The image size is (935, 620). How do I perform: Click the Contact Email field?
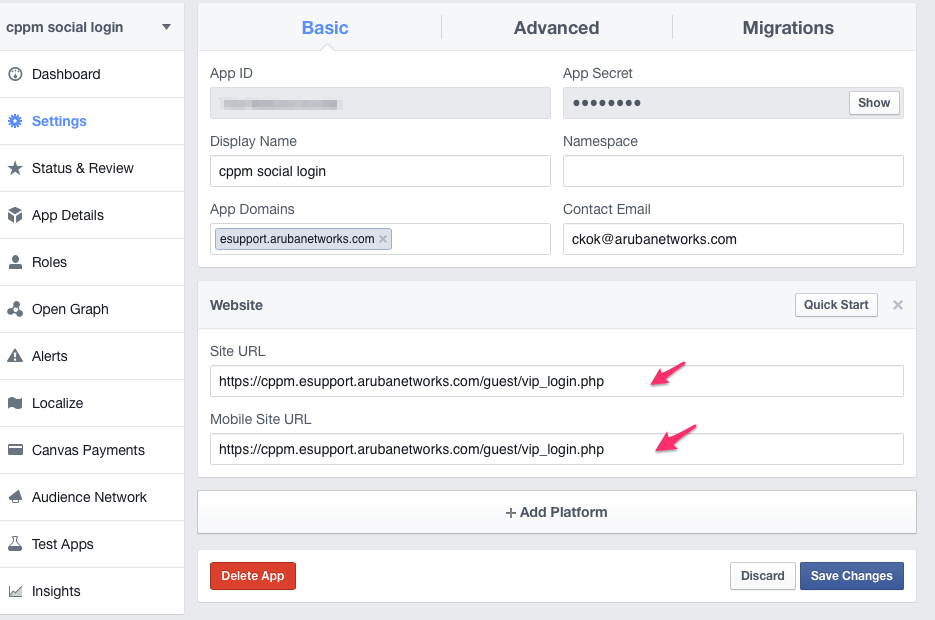tap(733, 239)
